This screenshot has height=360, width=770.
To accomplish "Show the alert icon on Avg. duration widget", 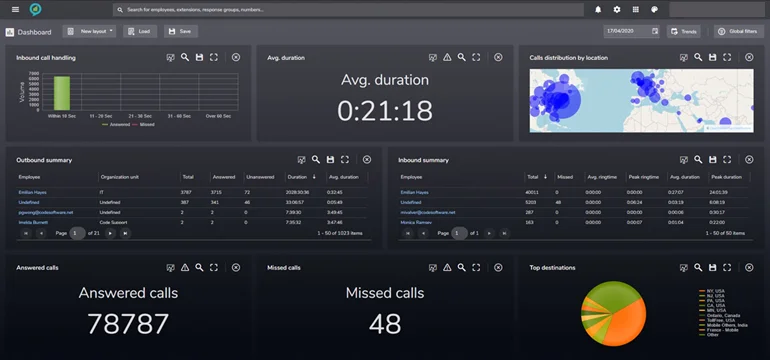I will pyautogui.click(x=447, y=57).
